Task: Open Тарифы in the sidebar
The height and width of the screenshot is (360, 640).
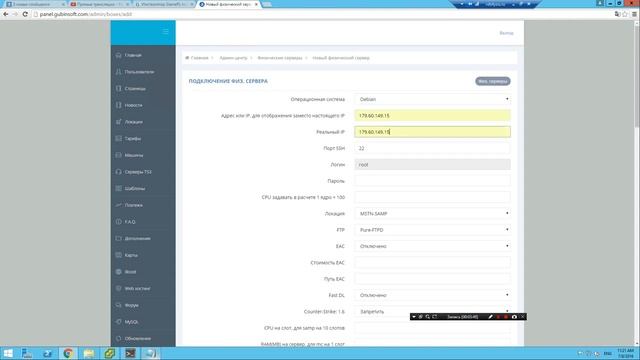Action: coord(143,139)
